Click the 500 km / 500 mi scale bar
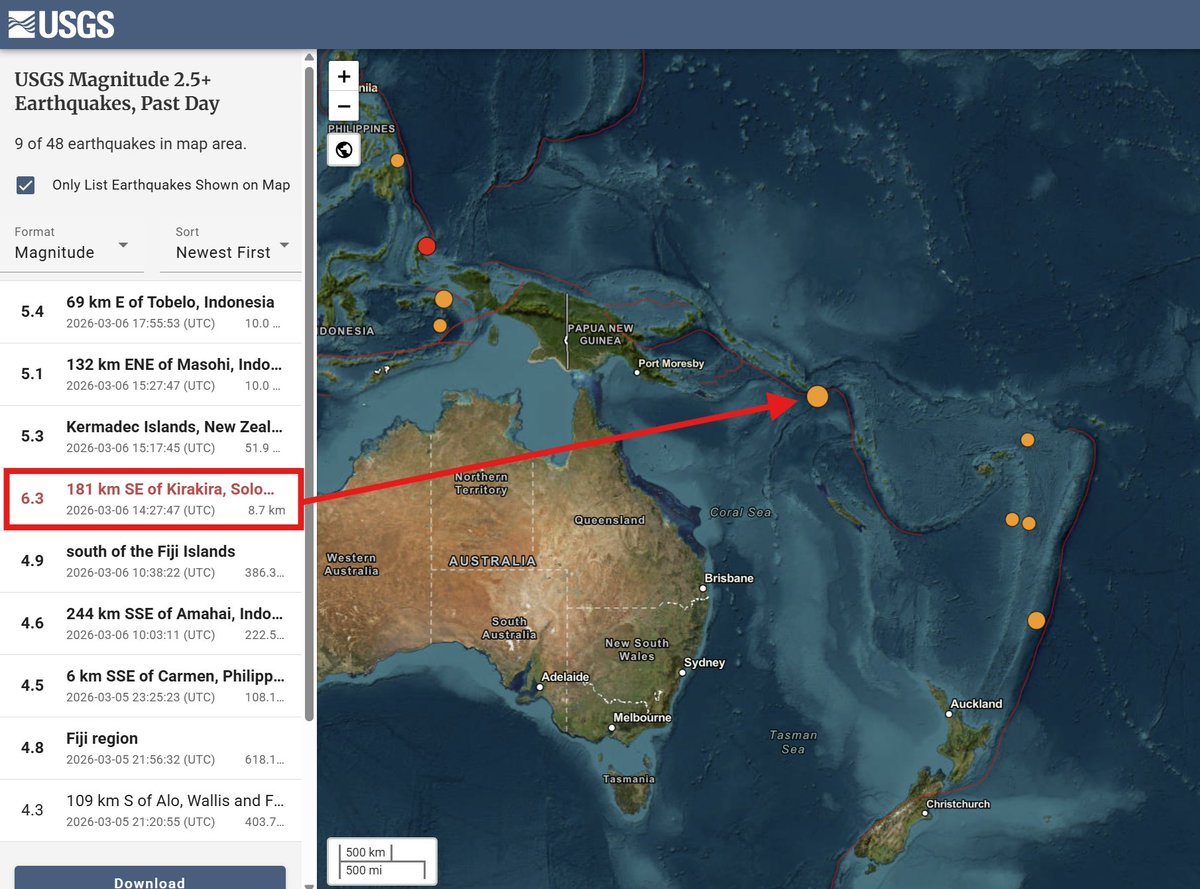Screen dimensions: 1200x889 pos(382,861)
